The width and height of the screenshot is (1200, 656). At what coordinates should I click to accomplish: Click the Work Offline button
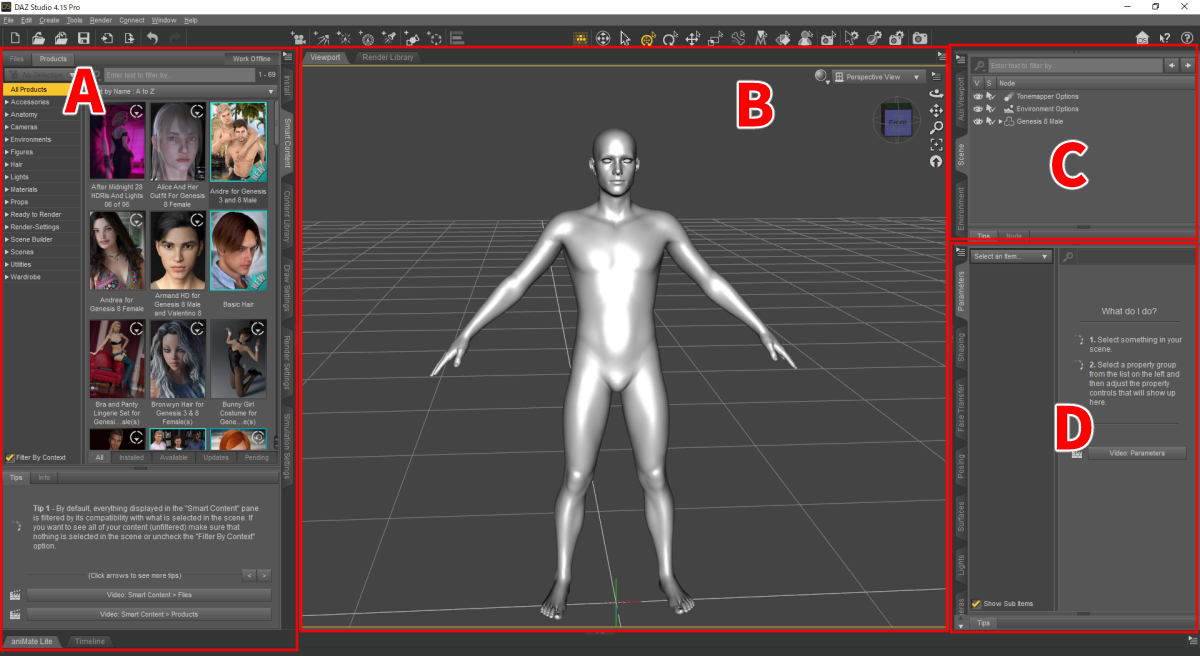point(252,59)
